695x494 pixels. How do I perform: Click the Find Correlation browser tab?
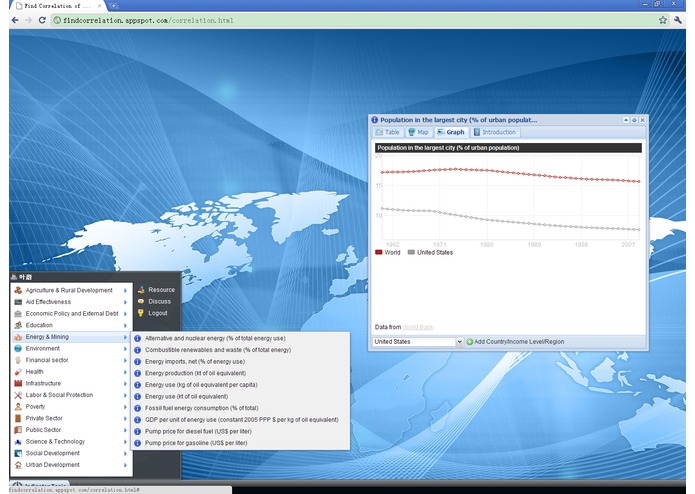(56, 6)
